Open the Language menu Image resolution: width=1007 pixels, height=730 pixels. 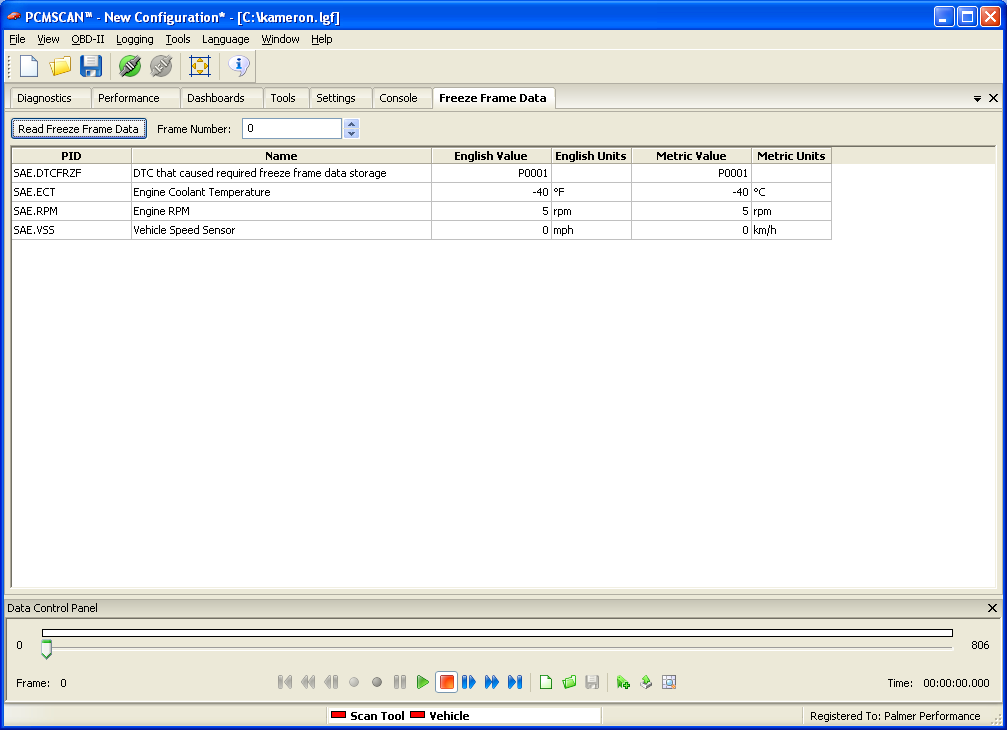[225, 39]
